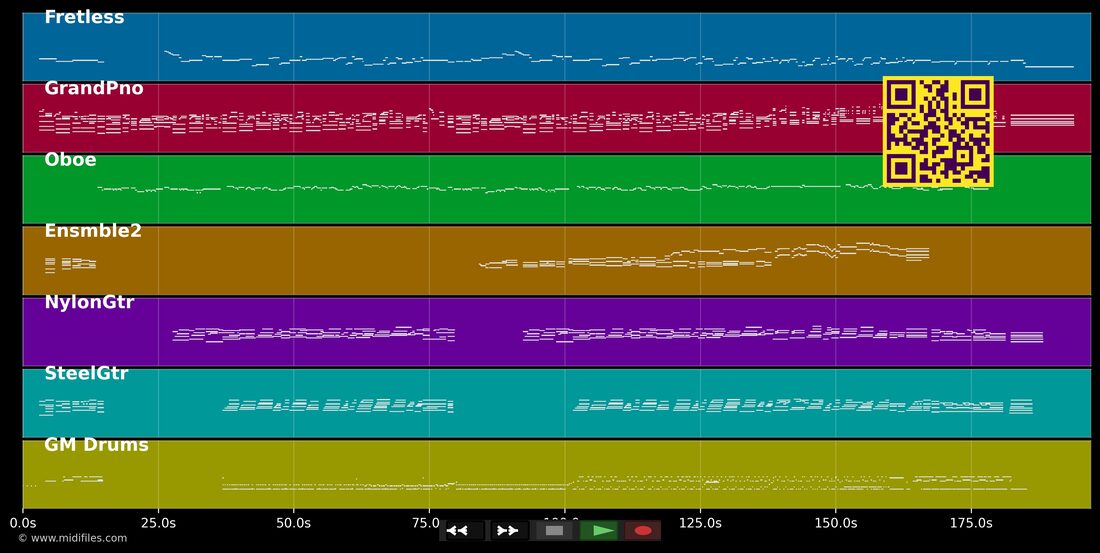Click the 0.0s time axis label
Screen dimensions: 1100x553
(x=23, y=524)
